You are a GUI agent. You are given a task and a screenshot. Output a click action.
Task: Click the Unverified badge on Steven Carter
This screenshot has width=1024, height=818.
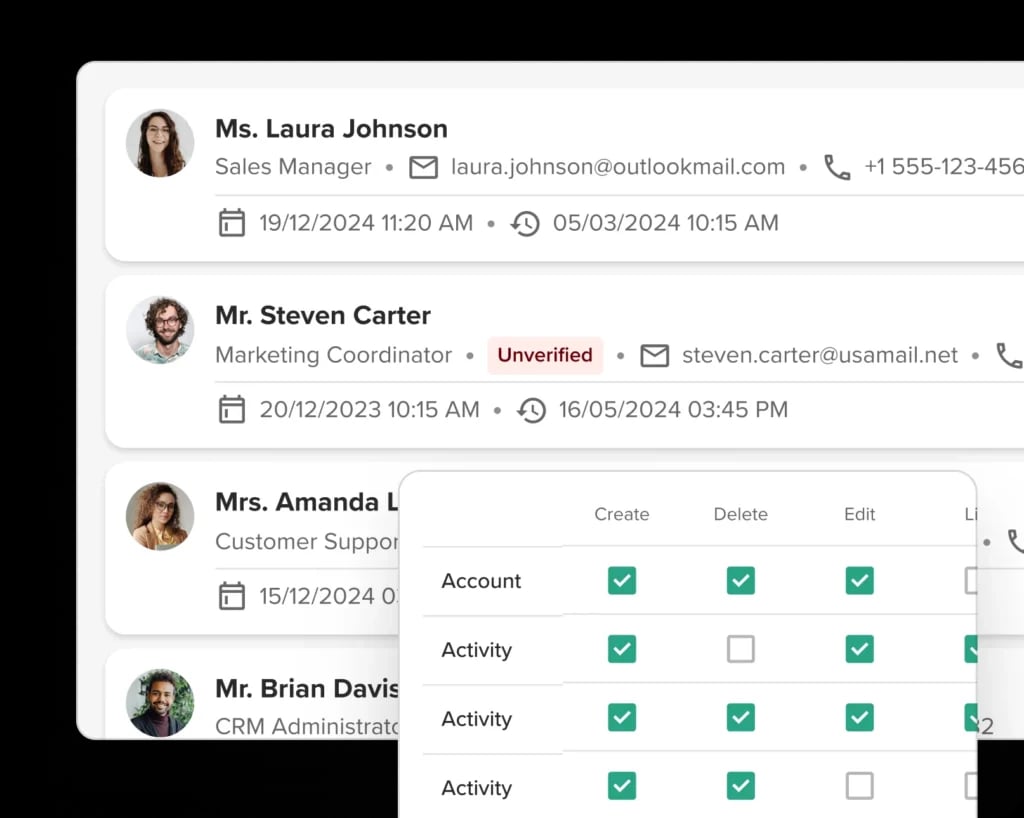click(545, 355)
